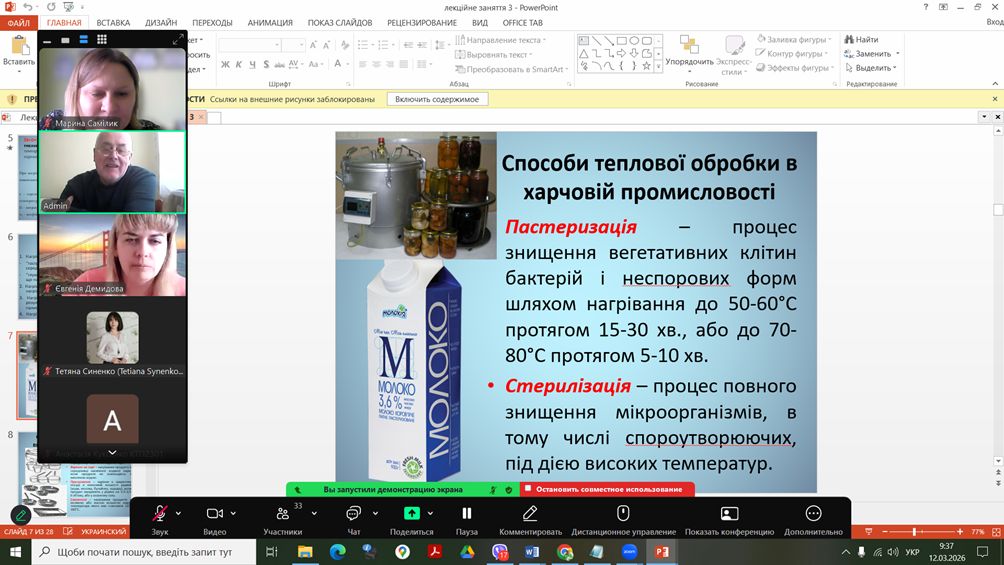Click the Показать конференцию icon
This screenshot has height=565, width=1004.
tap(729, 513)
